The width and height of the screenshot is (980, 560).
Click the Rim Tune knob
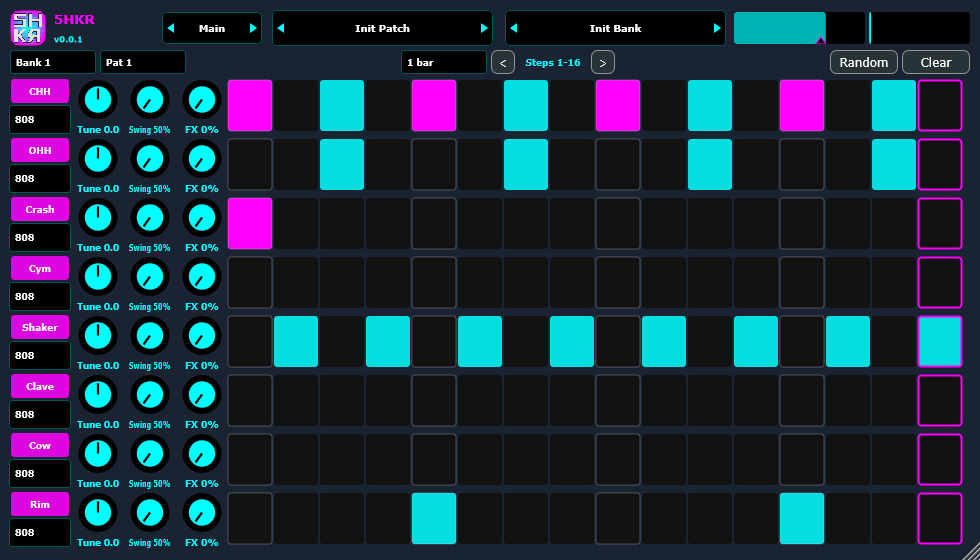[x=98, y=513]
